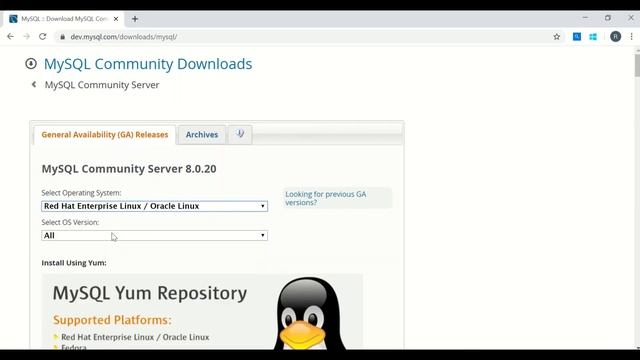Click 'Supported Platforms:' text
The width and height of the screenshot is (640, 360).
[112, 320]
